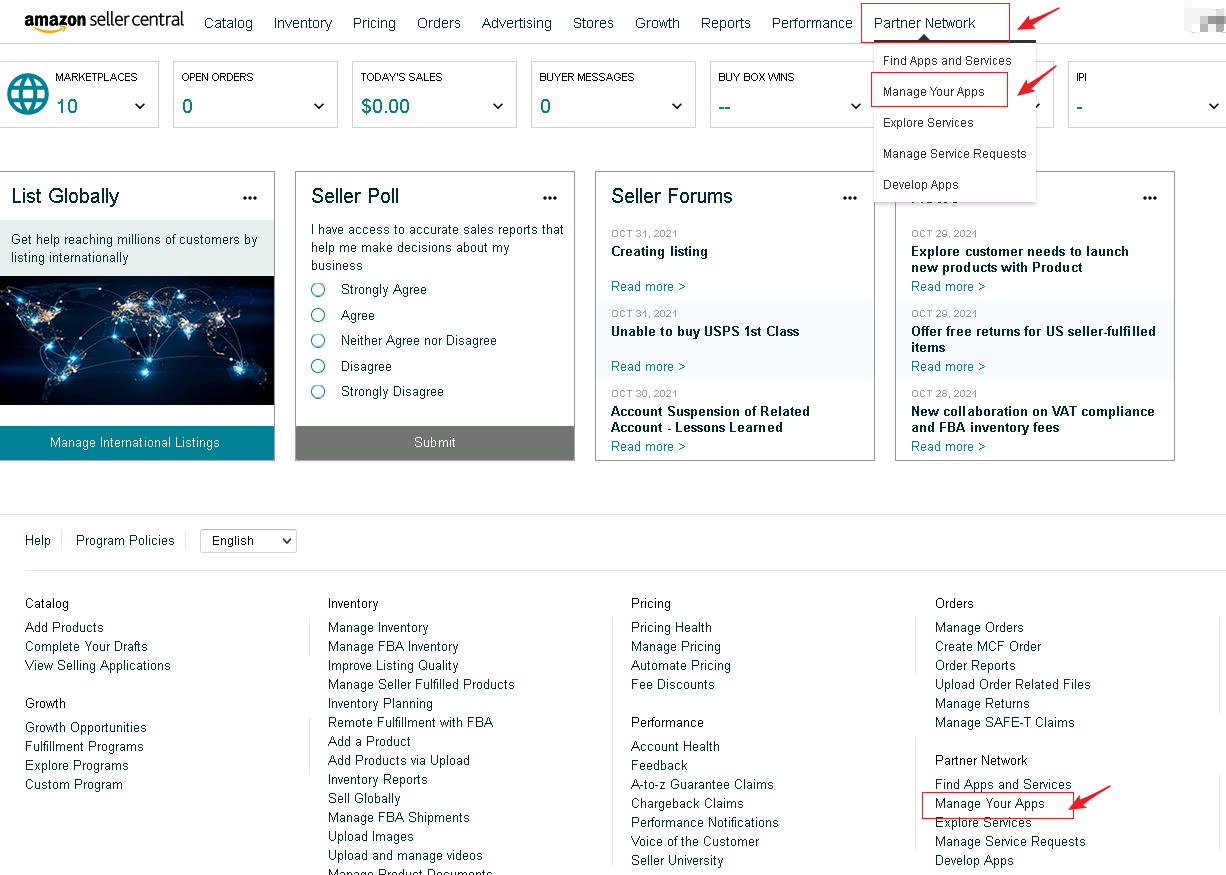Open Explore customer needs news article
This screenshot has width=1226, height=875.
pos(1020,259)
